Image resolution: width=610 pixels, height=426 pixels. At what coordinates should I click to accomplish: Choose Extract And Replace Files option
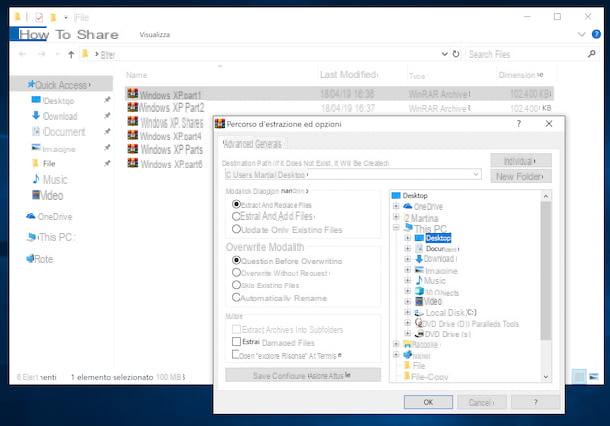tap(236, 204)
